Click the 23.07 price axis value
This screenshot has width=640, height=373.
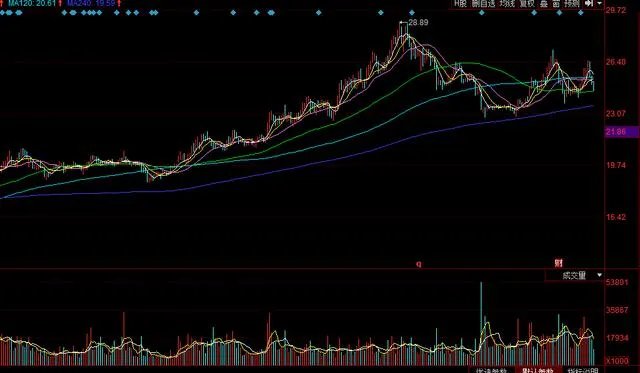616,113
